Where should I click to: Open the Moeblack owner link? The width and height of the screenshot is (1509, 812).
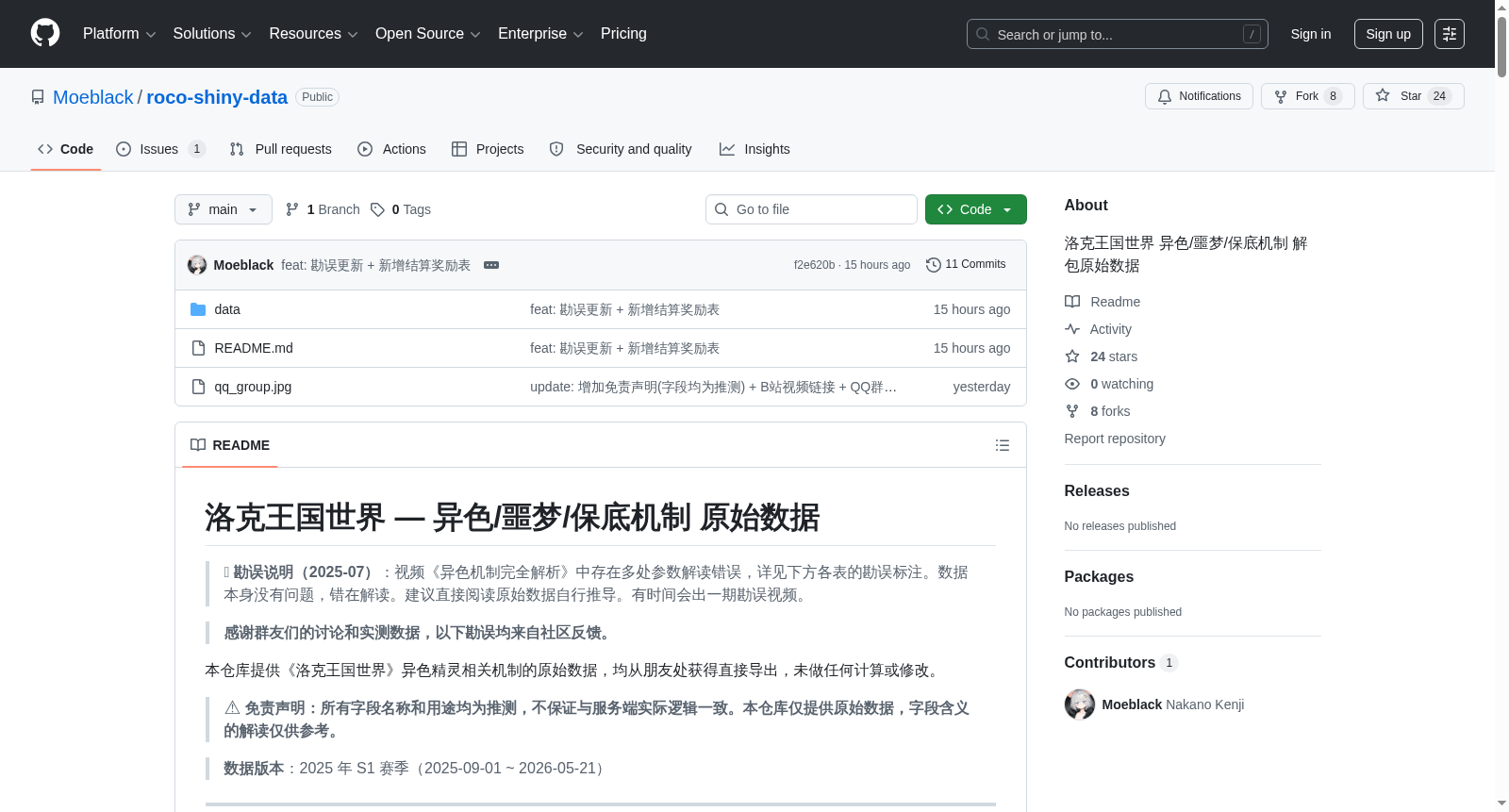click(x=93, y=97)
